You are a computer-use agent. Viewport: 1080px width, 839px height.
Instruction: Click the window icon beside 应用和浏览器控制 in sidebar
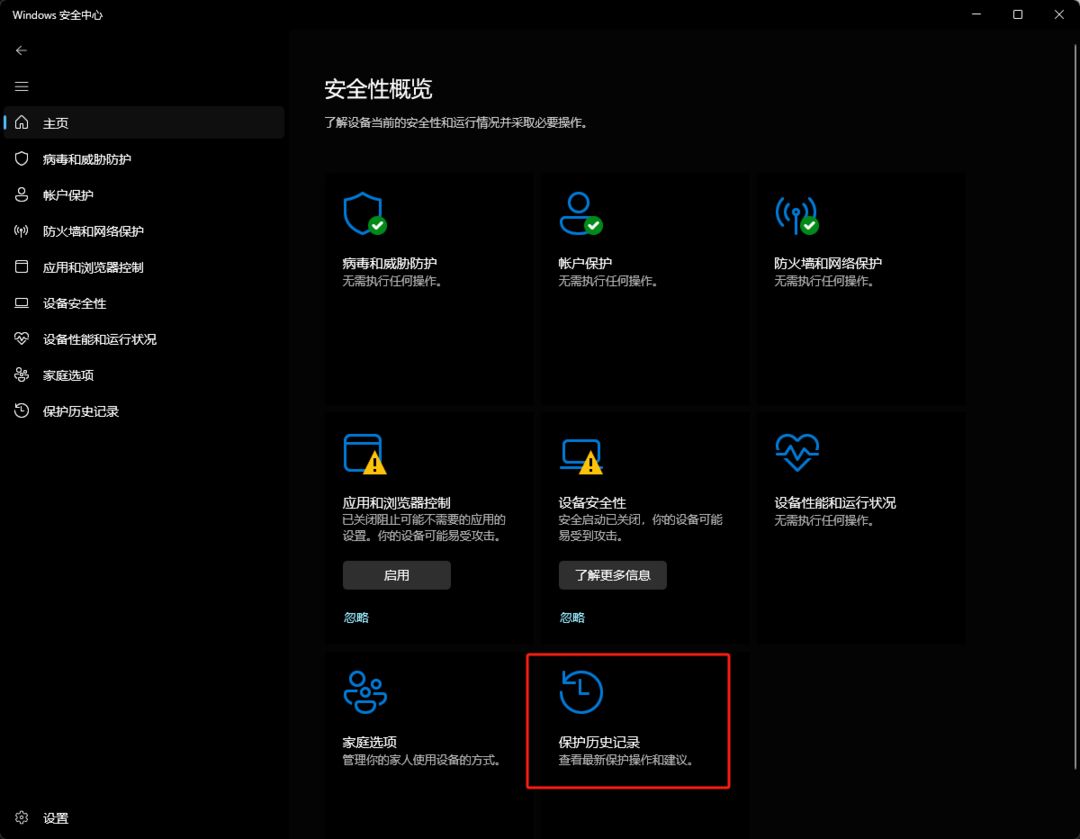pyautogui.click(x=21, y=267)
